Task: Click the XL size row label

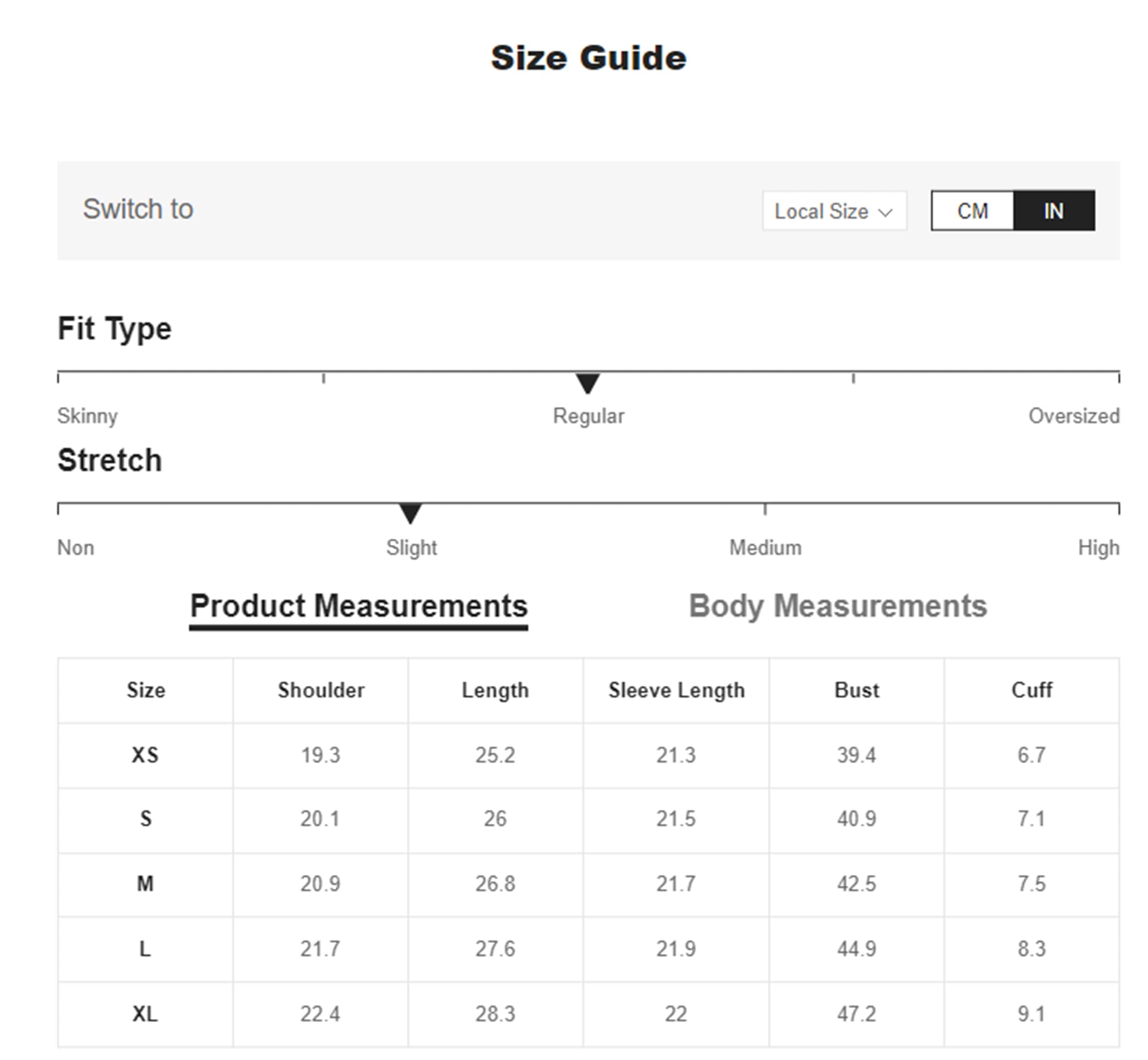Action: pyautogui.click(x=145, y=1014)
